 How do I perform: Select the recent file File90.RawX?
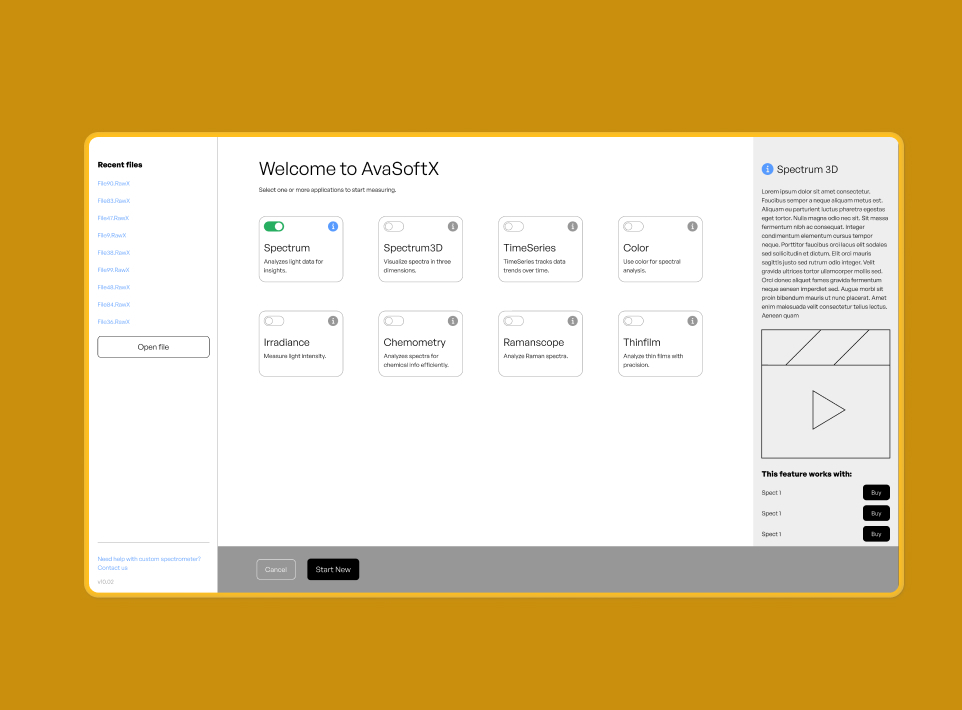click(114, 183)
